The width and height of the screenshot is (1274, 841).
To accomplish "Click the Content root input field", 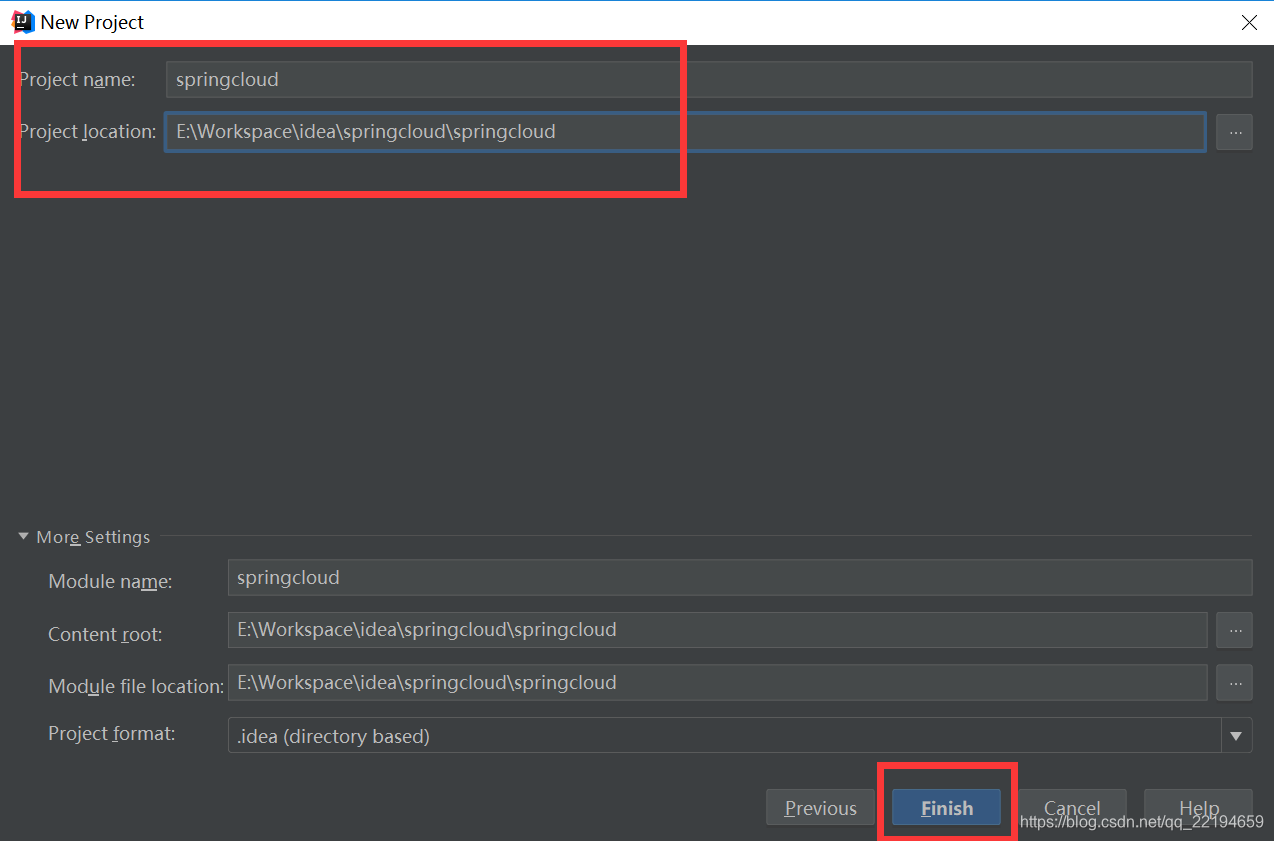I will tap(718, 630).
